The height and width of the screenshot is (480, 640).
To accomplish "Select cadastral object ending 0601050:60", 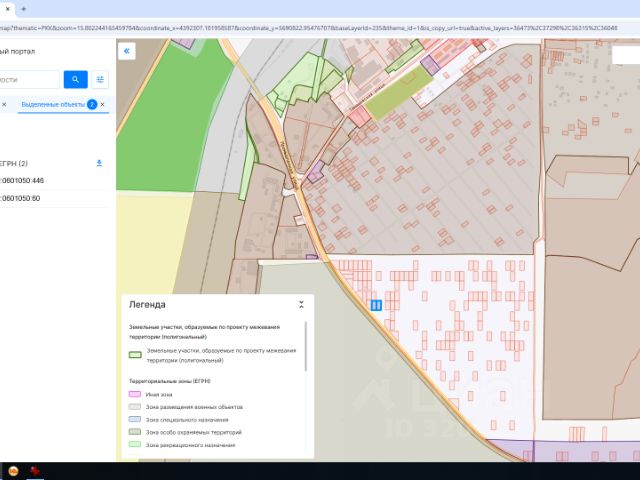I will pos(20,198).
